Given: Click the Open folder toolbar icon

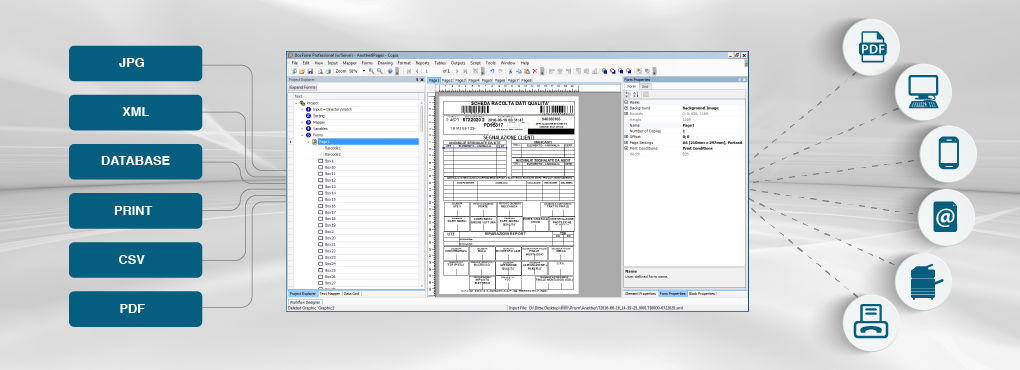Looking at the screenshot, I should tap(302, 71).
